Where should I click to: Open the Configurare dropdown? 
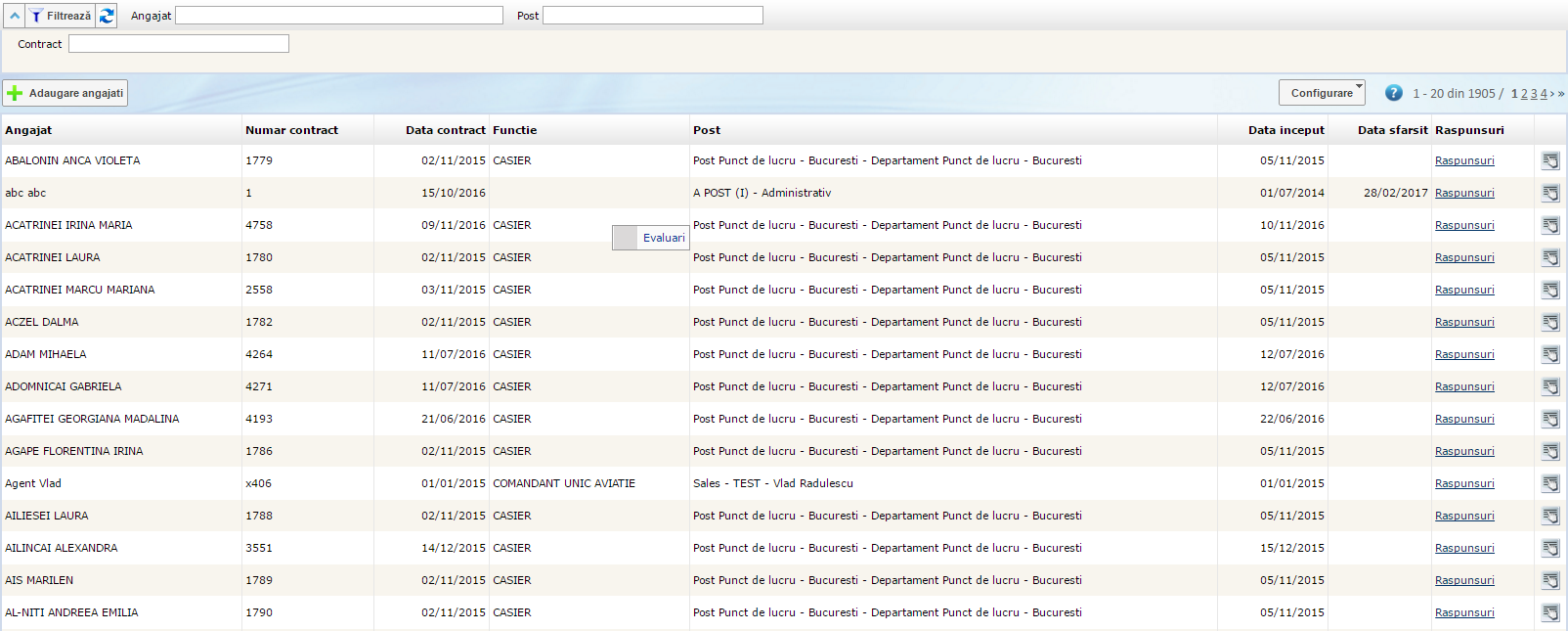1322,93
